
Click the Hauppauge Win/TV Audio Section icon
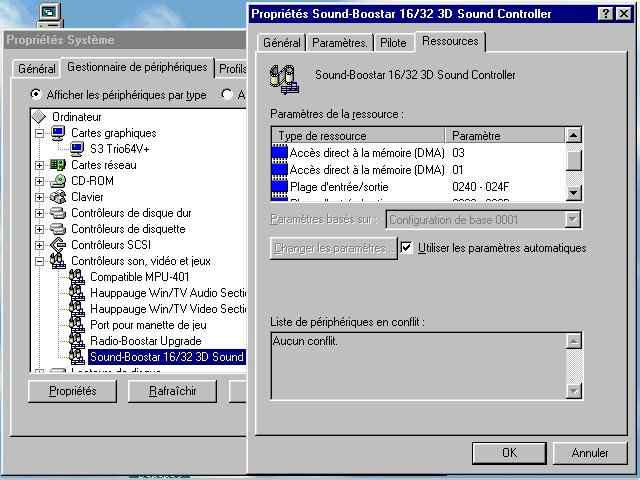tap(77, 293)
